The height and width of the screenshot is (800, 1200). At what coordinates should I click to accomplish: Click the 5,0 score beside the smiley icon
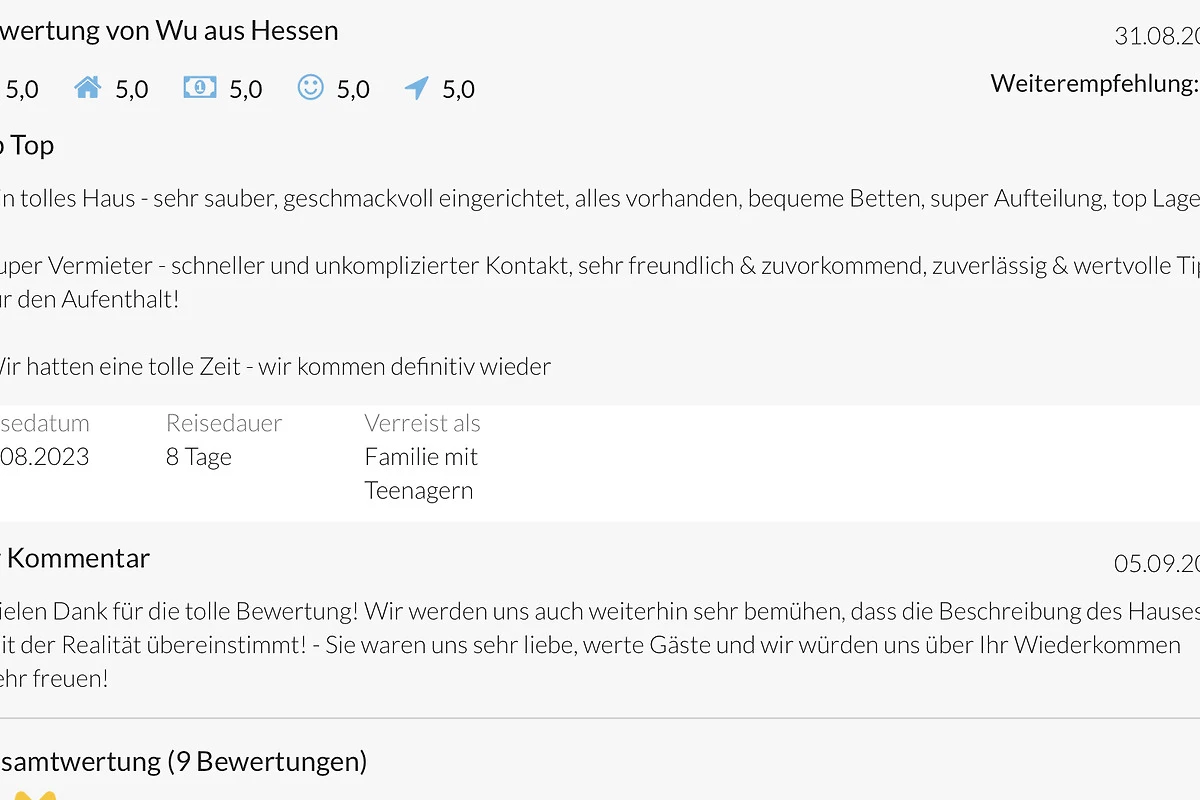[x=353, y=89]
